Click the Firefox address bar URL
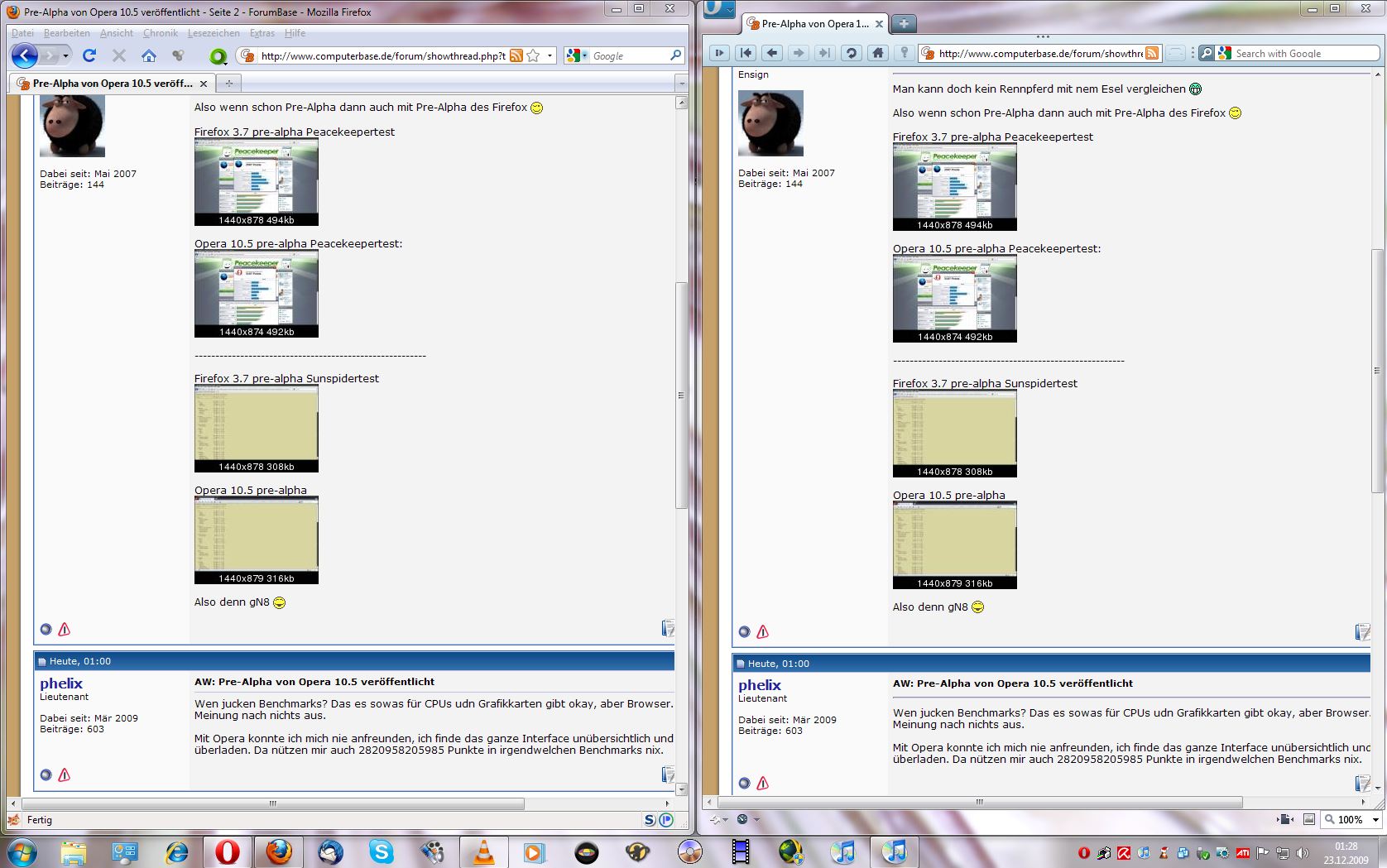Image resolution: width=1387 pixels, height=868 pixels. [x=383, y=56]
